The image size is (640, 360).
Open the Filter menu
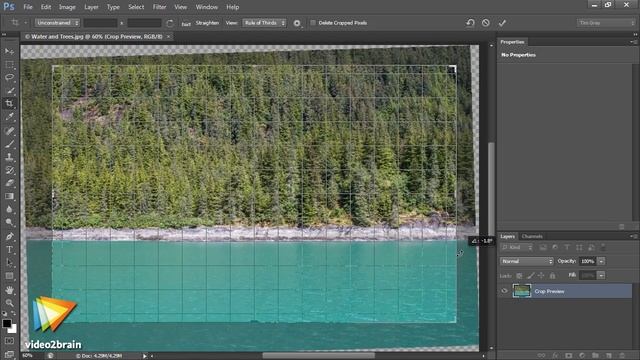[159, 7]
